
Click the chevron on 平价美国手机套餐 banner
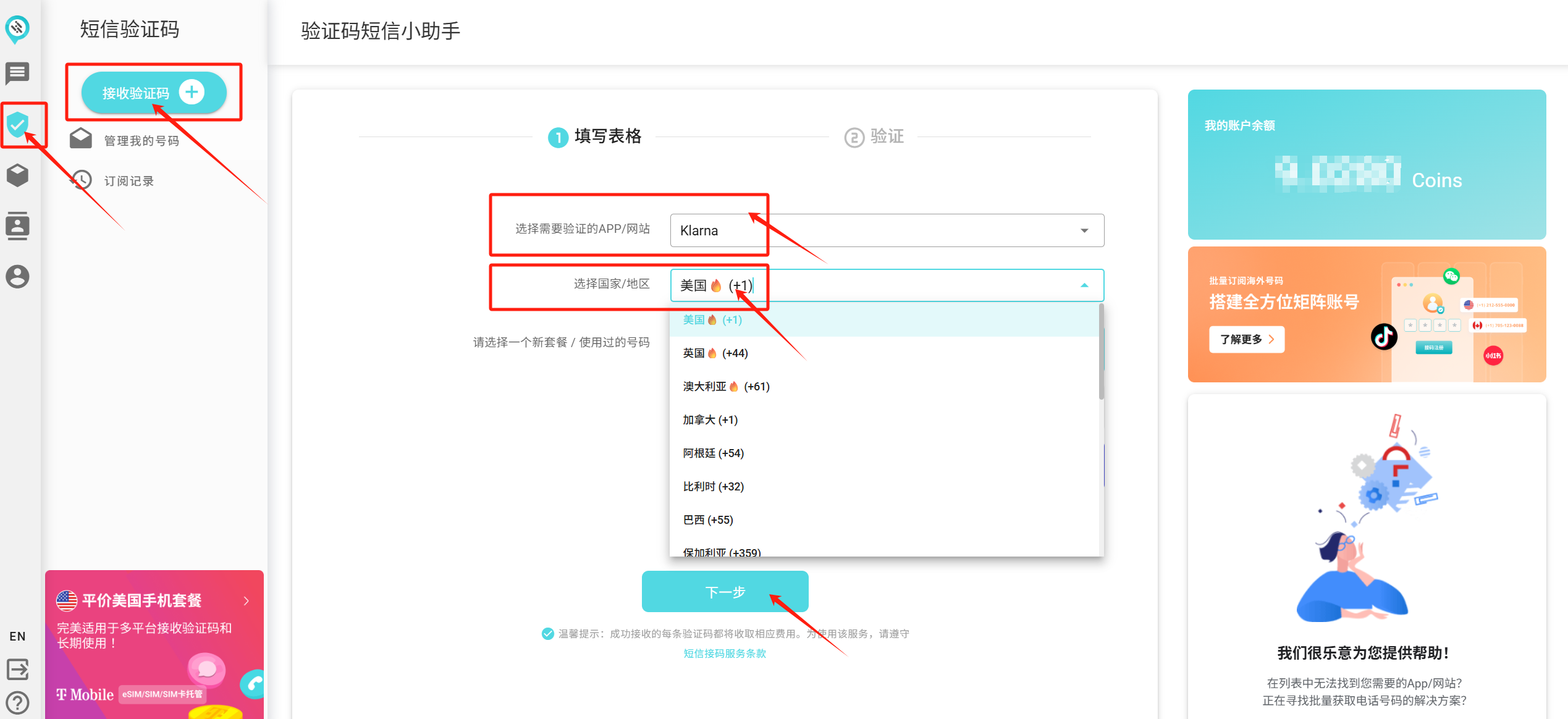pos(247,601)
